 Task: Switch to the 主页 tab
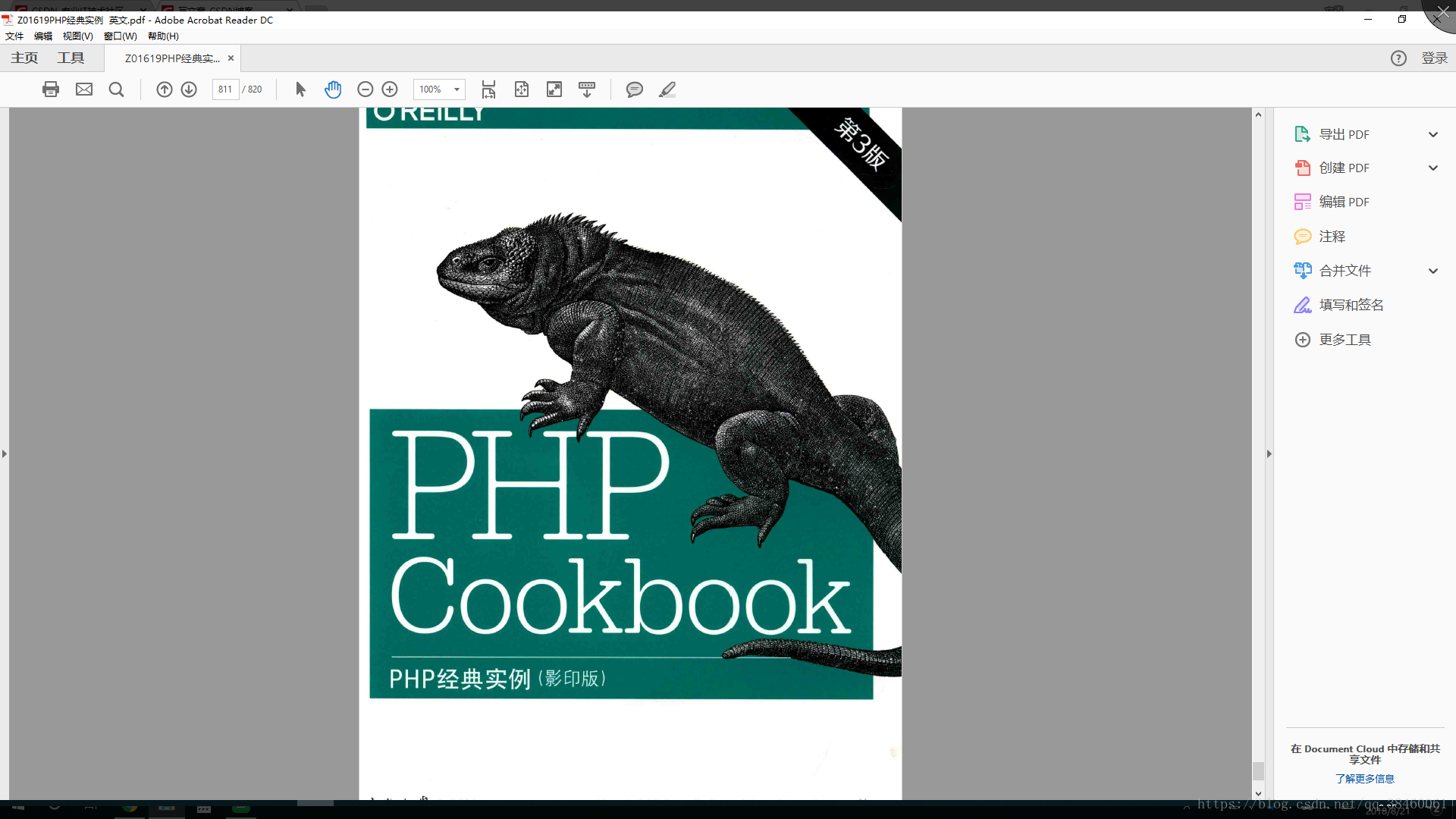coord(24,58)
